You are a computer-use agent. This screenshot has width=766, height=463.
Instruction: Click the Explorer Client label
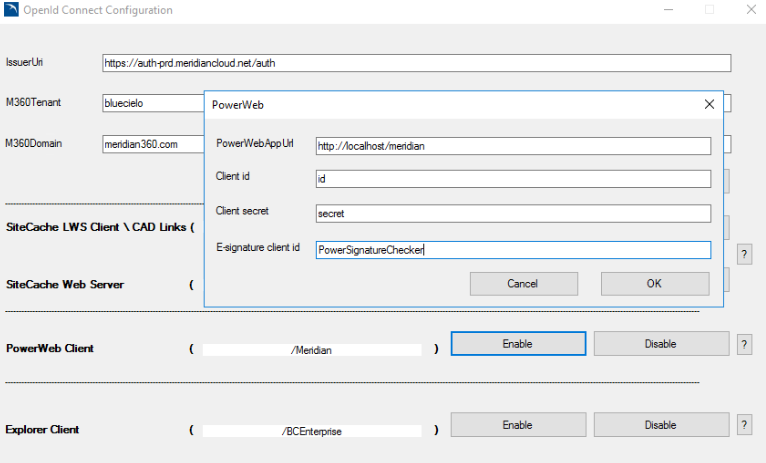tap(42, 430)
